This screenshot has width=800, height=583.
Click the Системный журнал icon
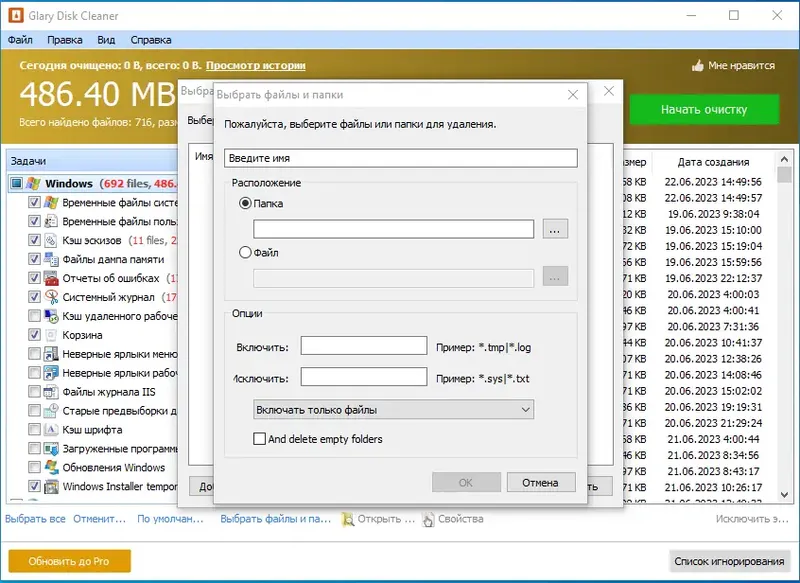[51, 297]
